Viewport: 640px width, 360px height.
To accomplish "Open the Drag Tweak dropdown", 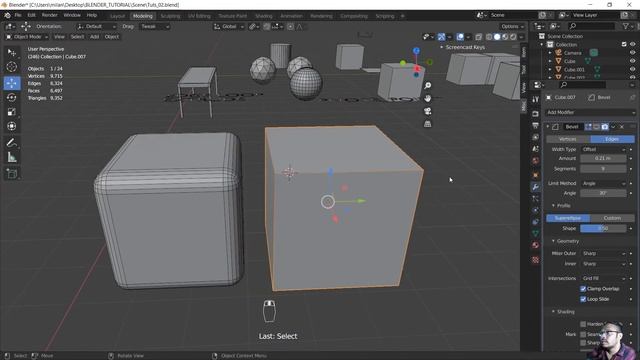I will [x=154, y=27].
